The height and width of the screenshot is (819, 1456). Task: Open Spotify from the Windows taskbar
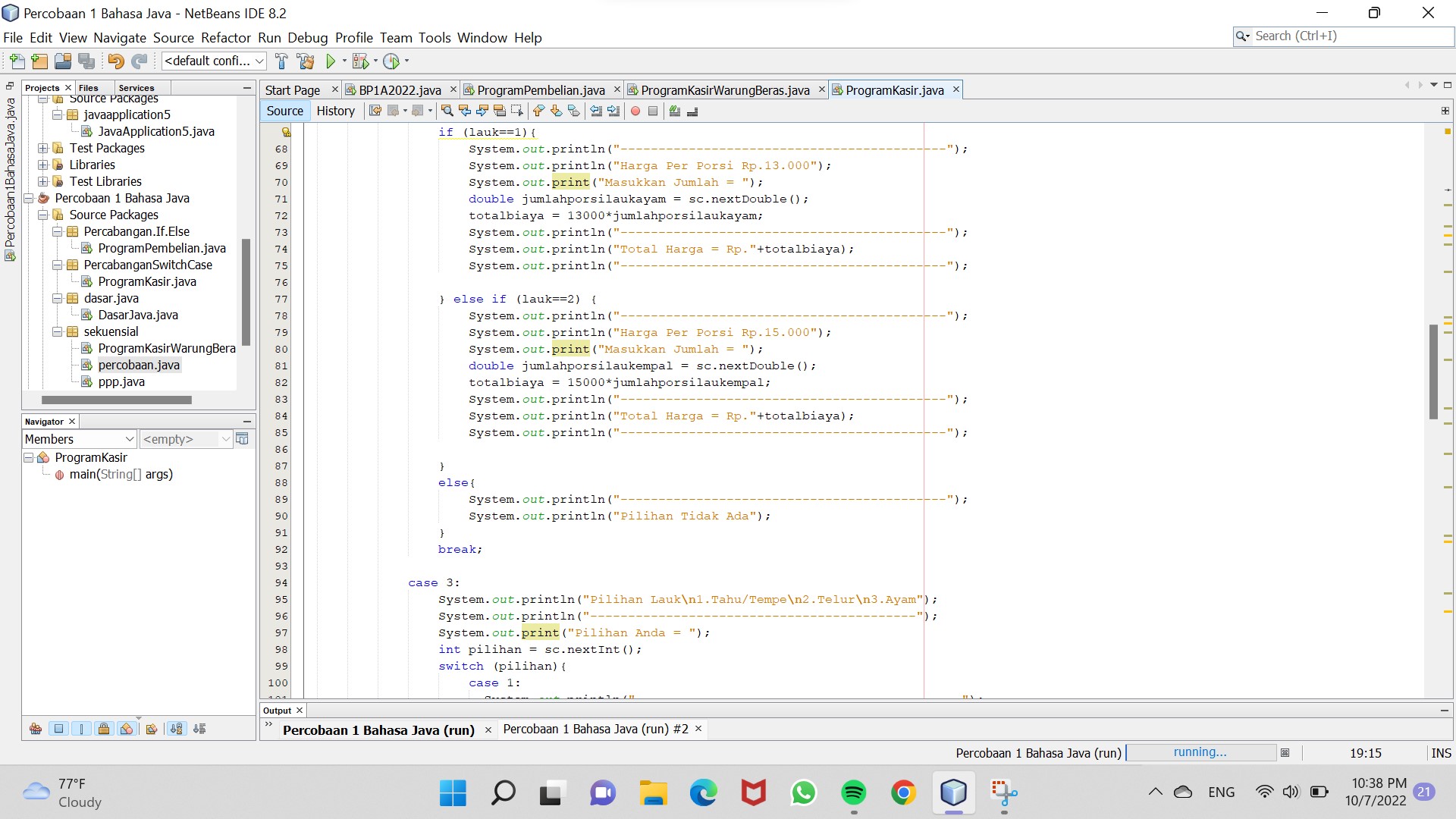point(853,792)
